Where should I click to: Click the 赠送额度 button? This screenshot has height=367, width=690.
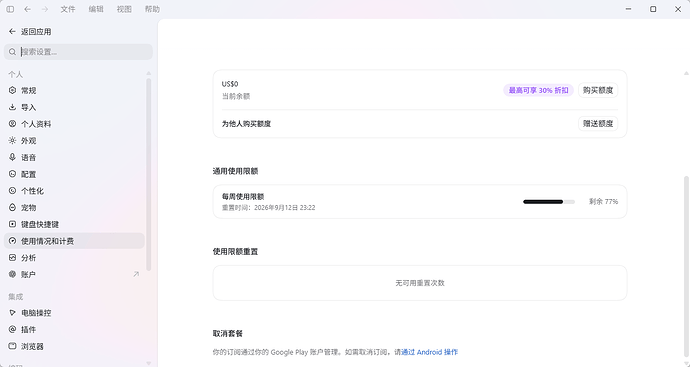tap(598, 124)
